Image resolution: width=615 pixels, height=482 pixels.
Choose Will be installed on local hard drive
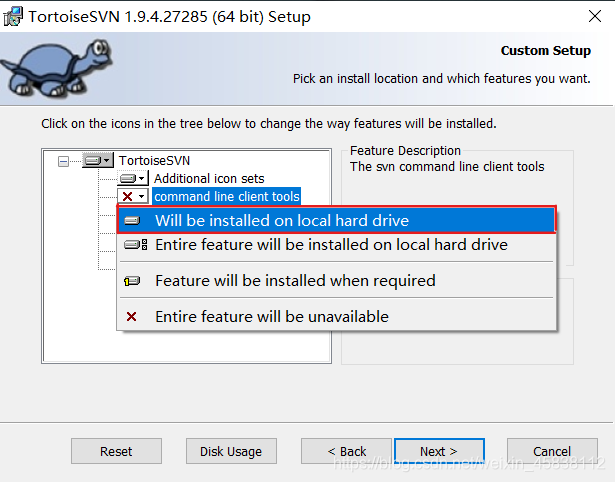pyautogui.click(x=336, y=220)
